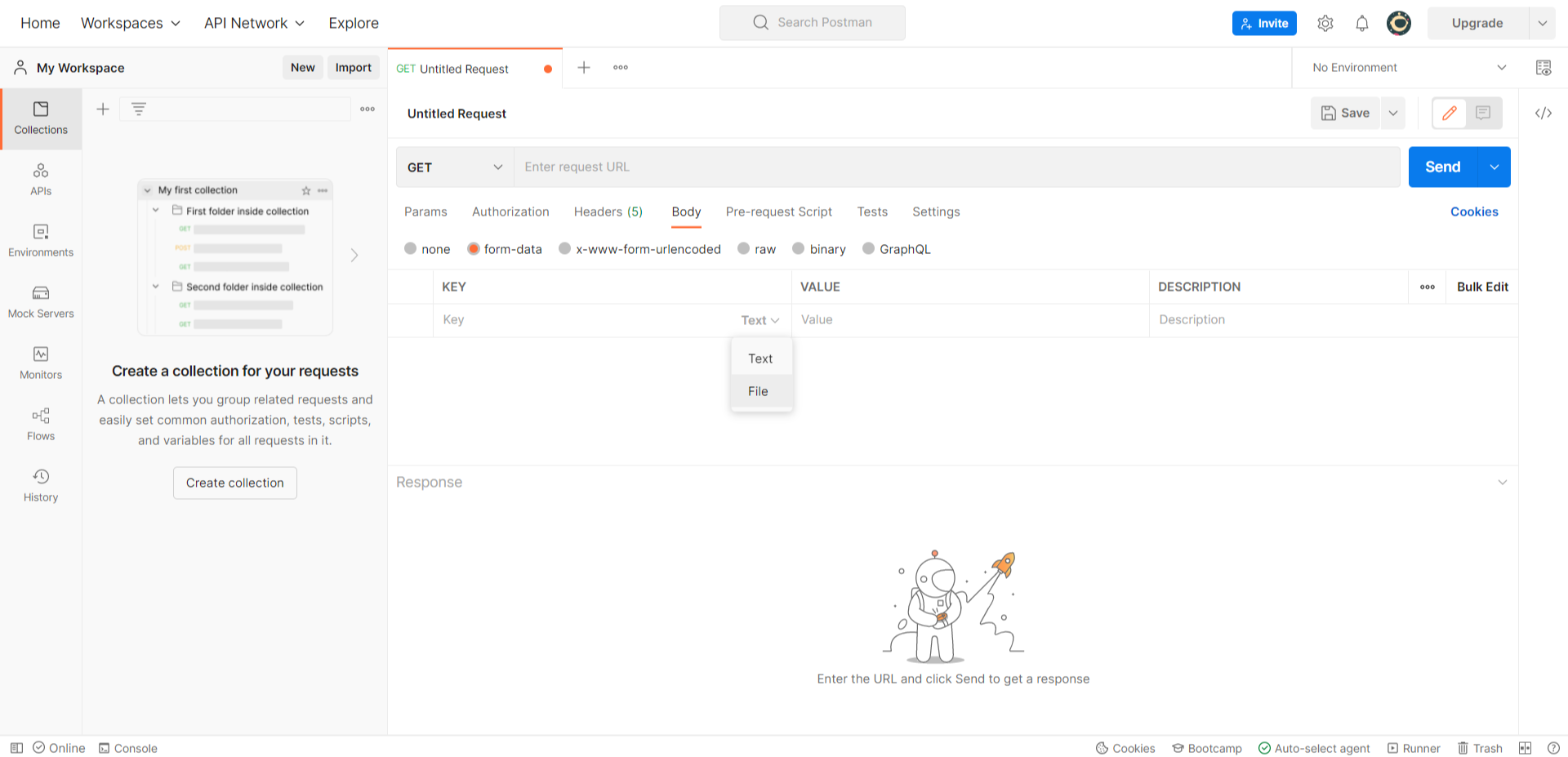Create new collection with plus icon
The width and height of the screenshot is (1568, 757).
[103, 109]
